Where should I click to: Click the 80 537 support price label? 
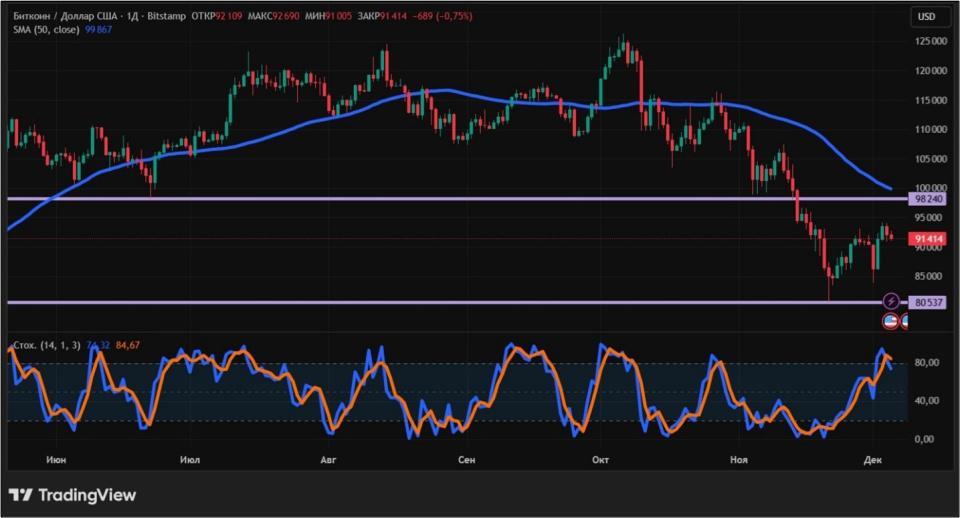click(928, 302)
